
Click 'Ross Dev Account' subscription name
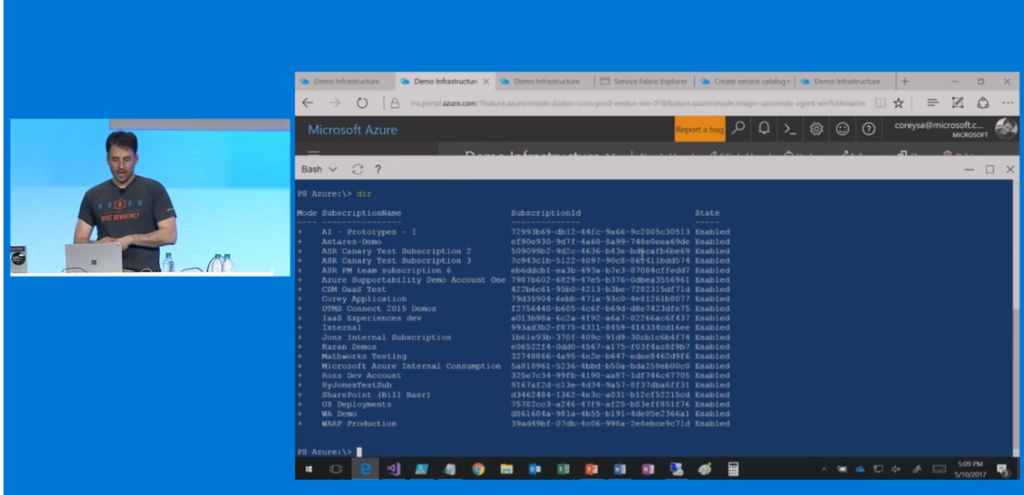click(x=361, y=375)
